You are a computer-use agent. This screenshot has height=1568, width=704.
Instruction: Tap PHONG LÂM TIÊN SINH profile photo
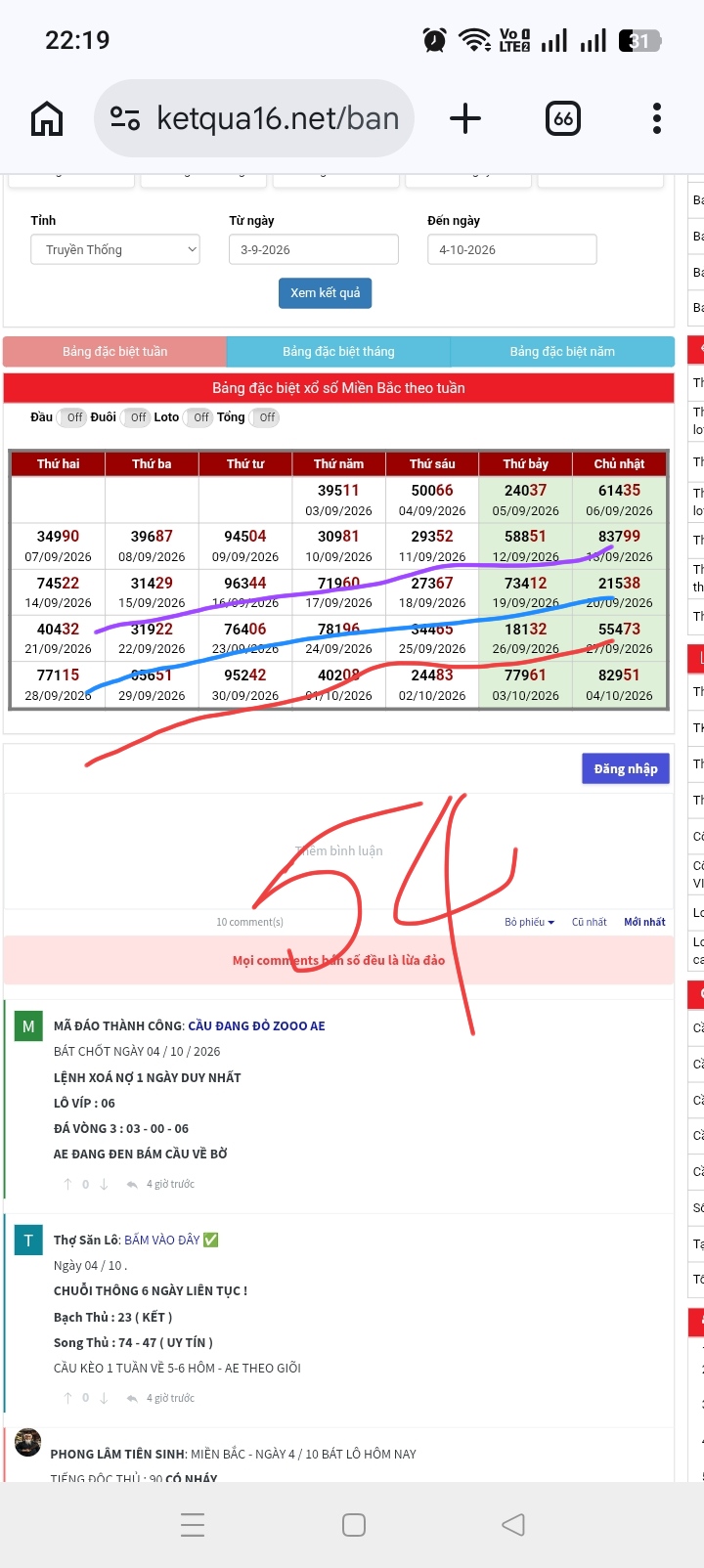[x=28, y=1442]
